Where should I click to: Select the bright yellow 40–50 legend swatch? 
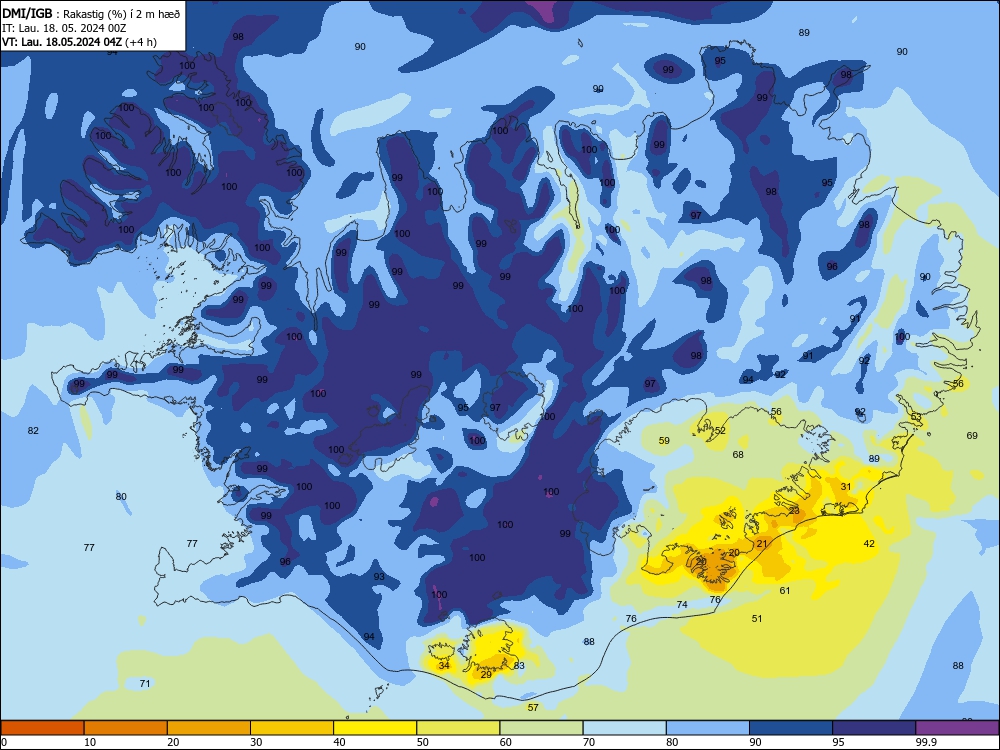[375, 728]
